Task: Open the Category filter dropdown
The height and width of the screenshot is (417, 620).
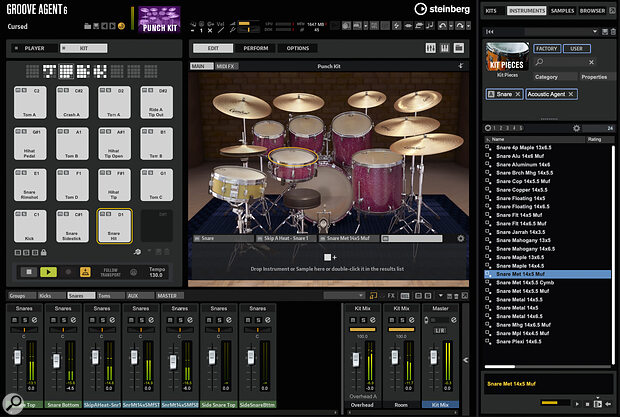Action: click(x=554, y=77)
